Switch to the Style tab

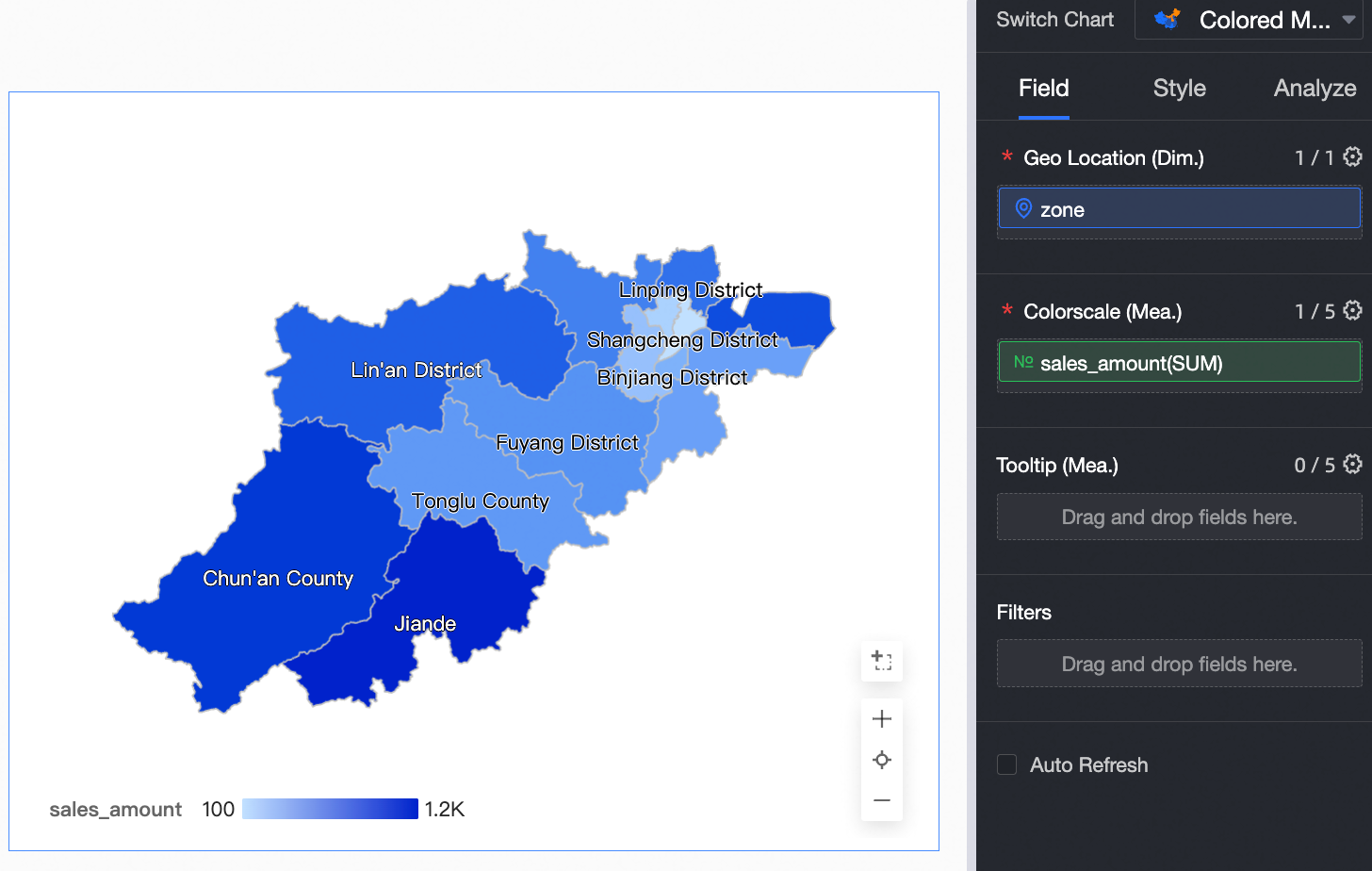(x=1180, y=88)
